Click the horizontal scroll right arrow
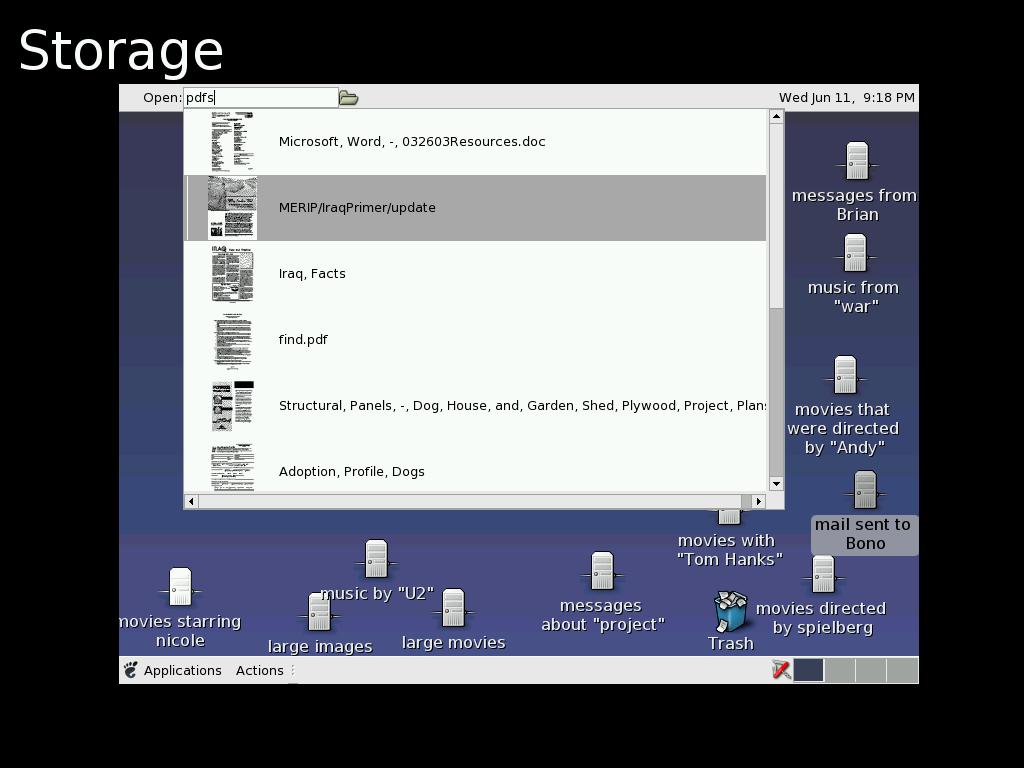The height and width of the screenshot is (768, 1024). [x=758, y=501]
